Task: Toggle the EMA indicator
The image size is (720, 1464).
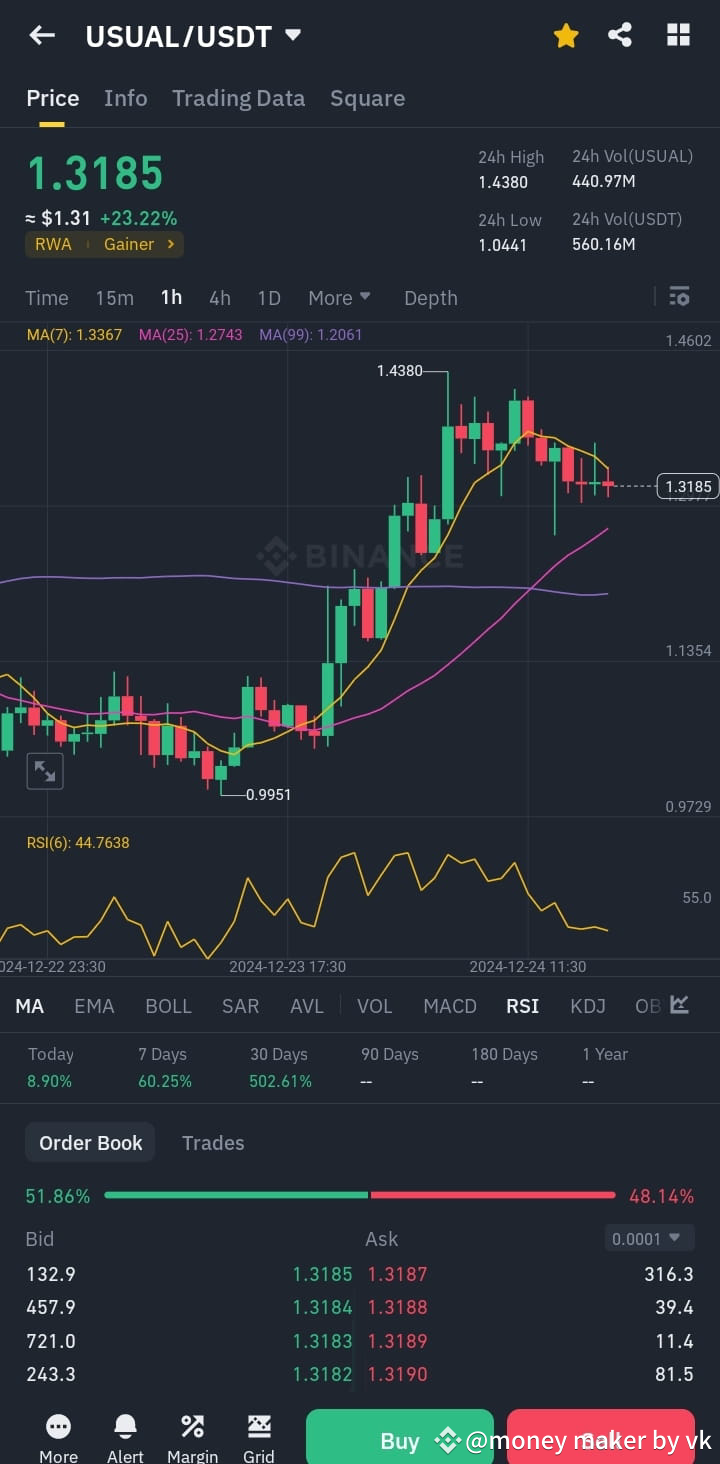Action: coord(94,1006)
